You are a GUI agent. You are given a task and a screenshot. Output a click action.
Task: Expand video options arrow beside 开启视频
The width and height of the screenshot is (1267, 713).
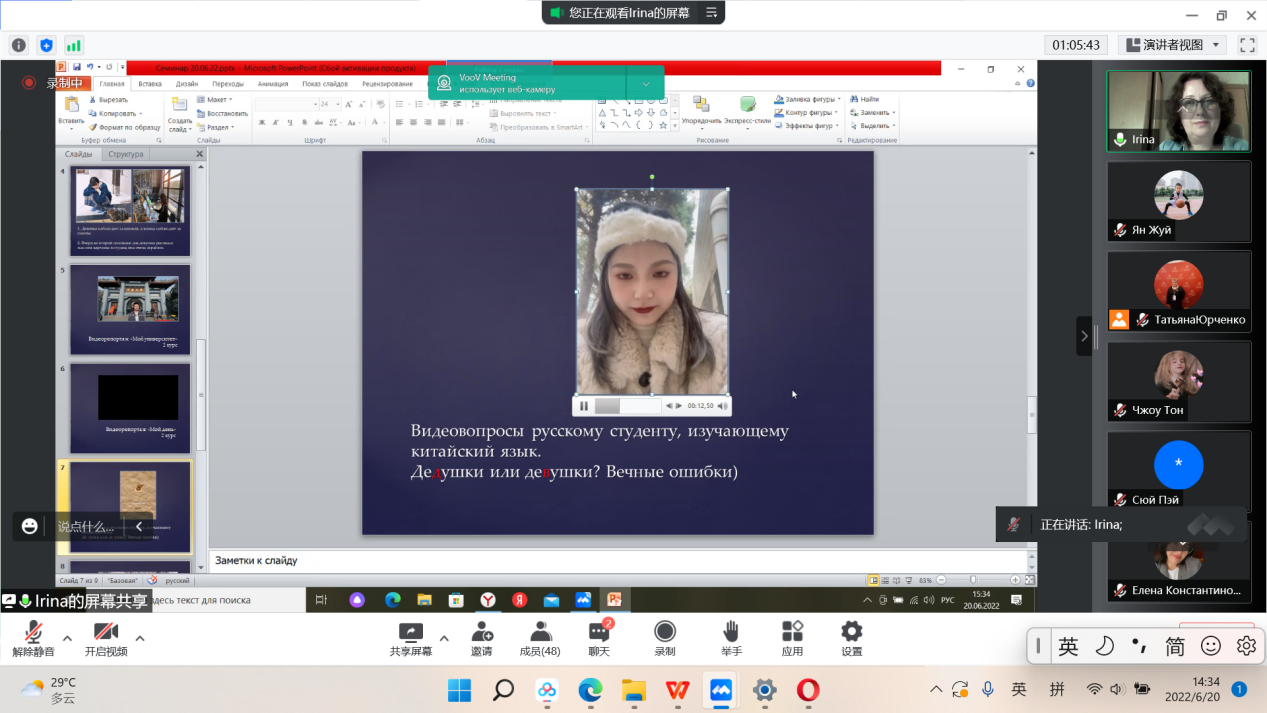click(140, 638)
